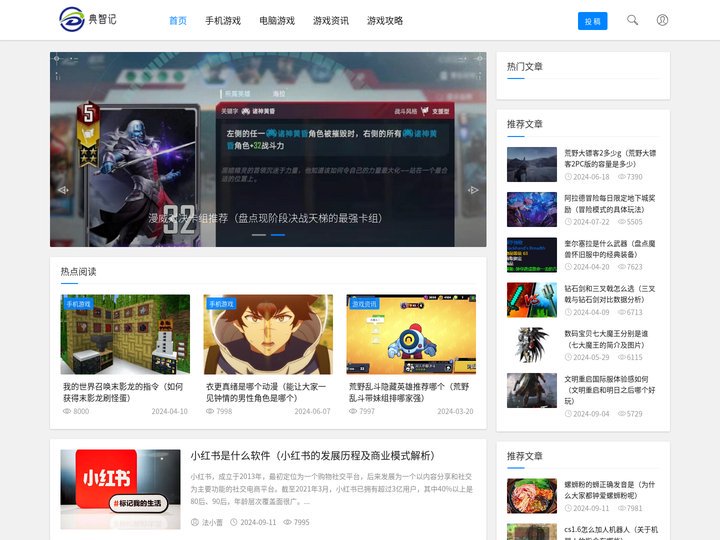Open the 游戏攻略 nav item
Image resolution: width=720 pixels, height=540 pixels.
coord(385,21)
